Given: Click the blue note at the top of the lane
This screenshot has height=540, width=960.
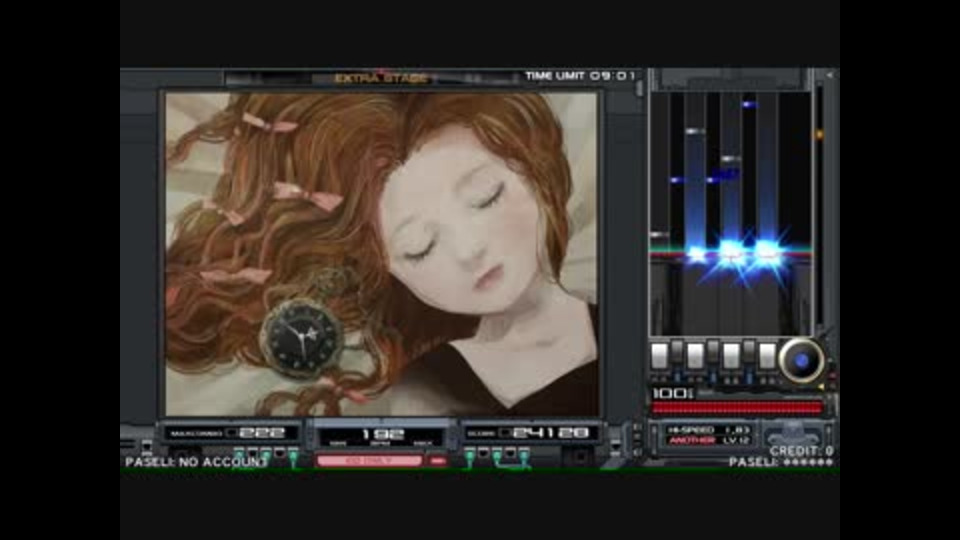Looking at the screenshot, I should pyautogui.click(x=749, y=105).
